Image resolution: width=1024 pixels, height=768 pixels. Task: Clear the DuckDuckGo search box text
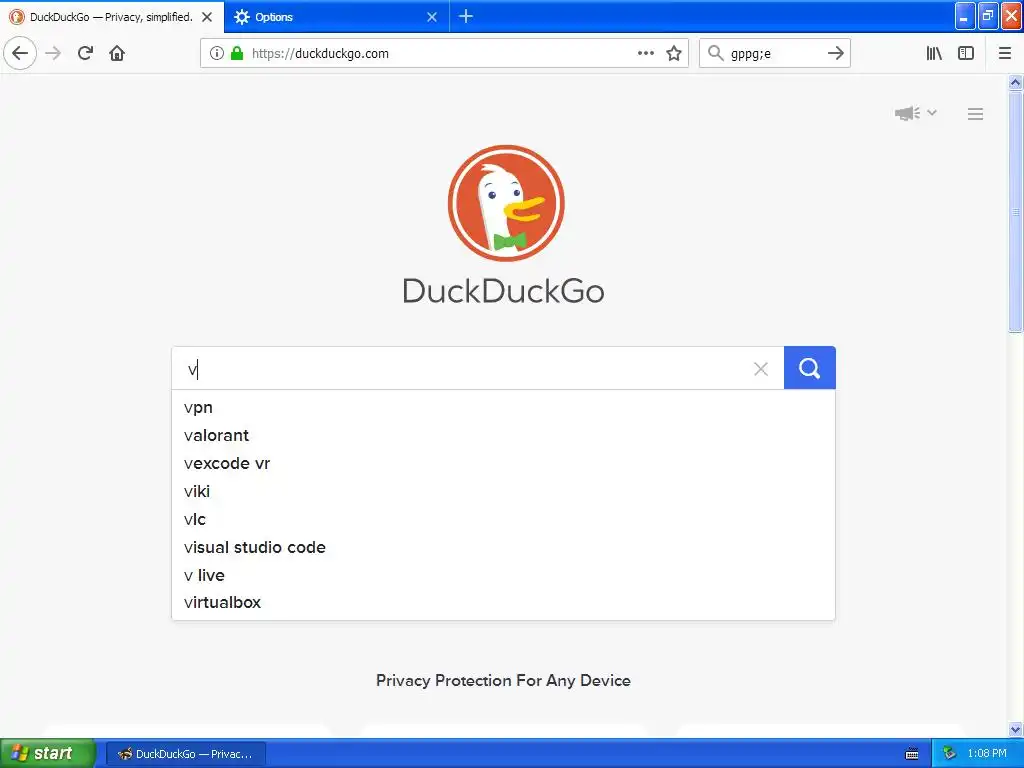click(x=761, y=369)
